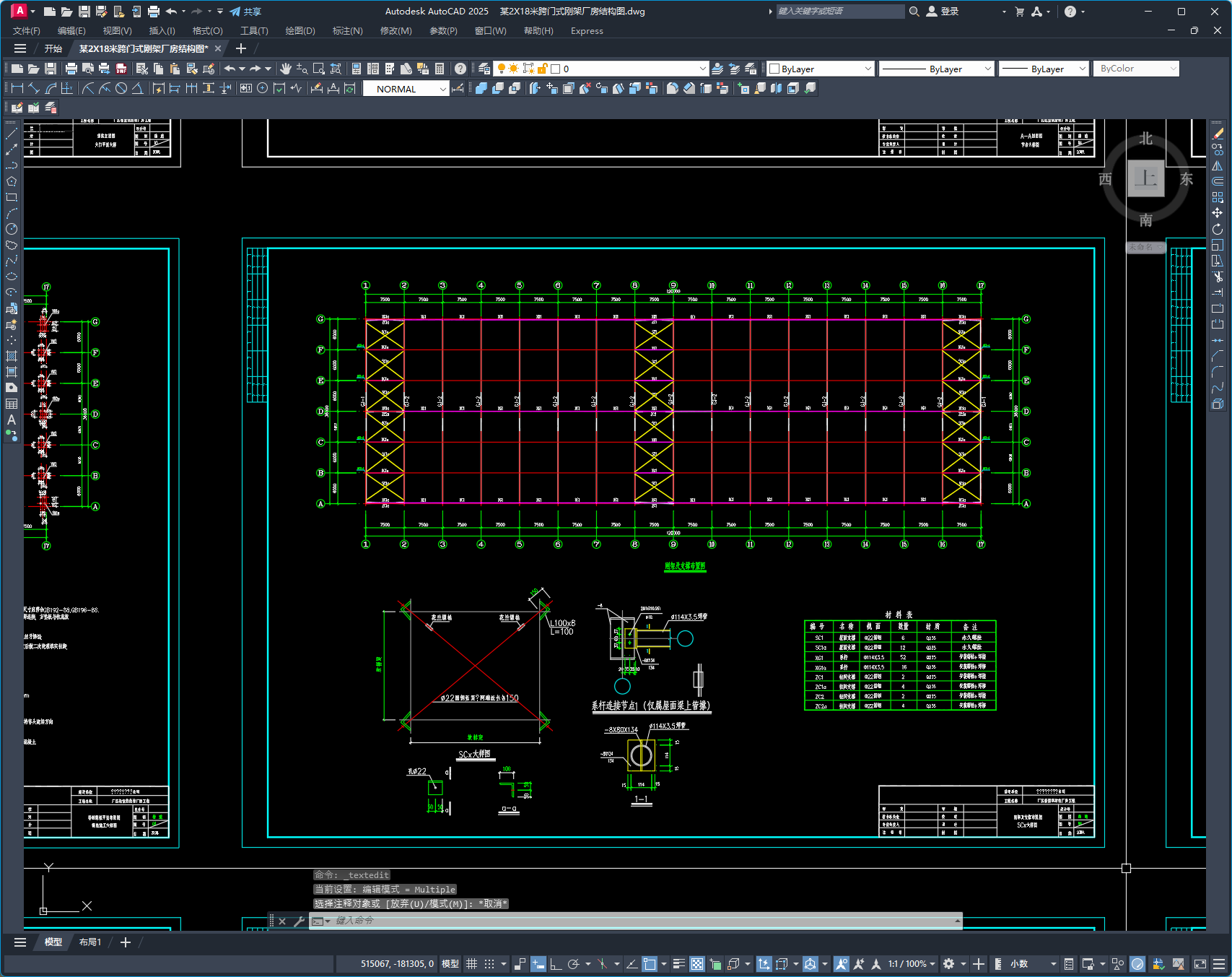Add a new drawing tab with plus button
Viewport: 1232px width, 977px height.
pyautogui.click(x=241, y=48)
